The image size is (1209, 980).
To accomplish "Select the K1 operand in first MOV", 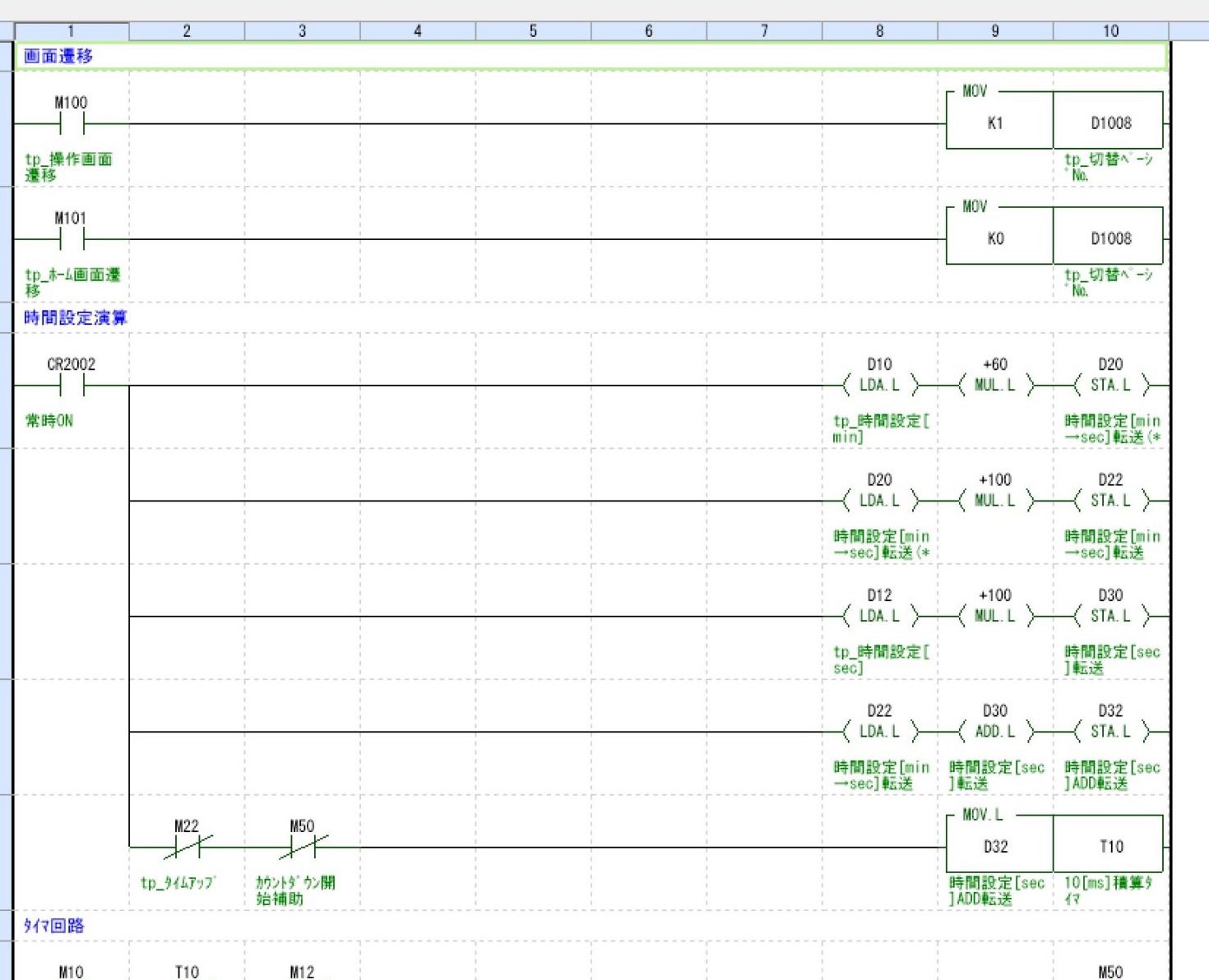I will (995, 123).
